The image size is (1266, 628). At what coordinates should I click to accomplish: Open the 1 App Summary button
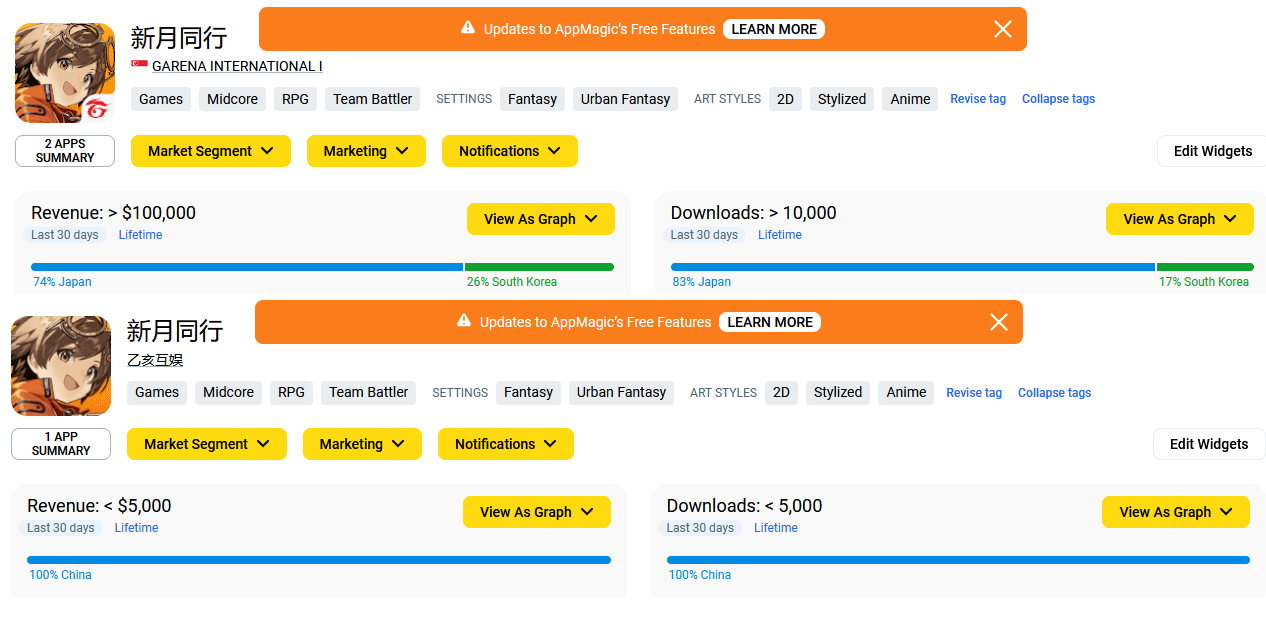tap(61, 444)
